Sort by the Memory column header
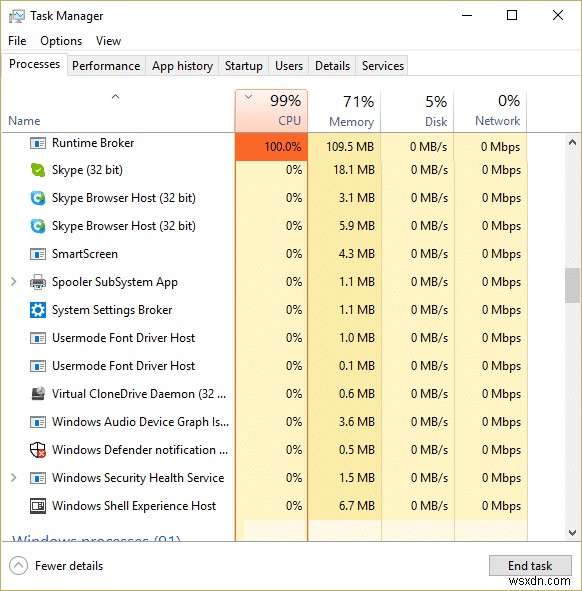 (344, 111)
